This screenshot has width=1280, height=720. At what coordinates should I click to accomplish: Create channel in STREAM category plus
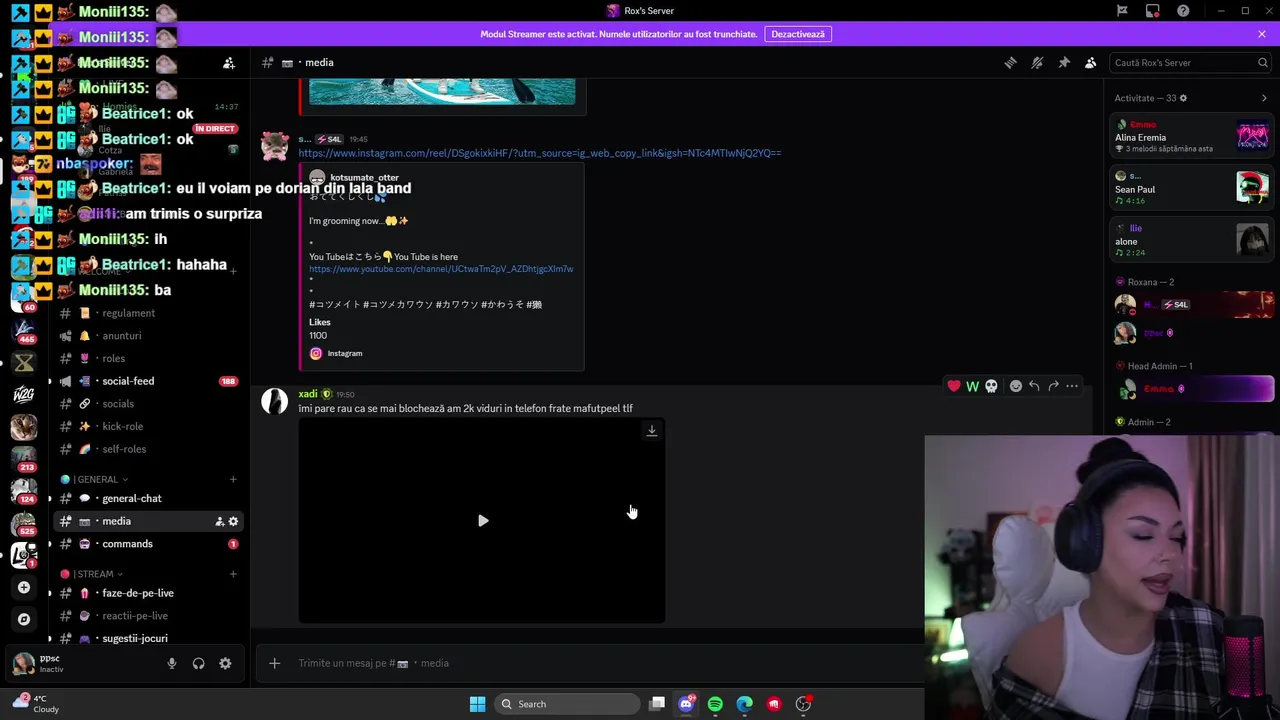(233, 574)
